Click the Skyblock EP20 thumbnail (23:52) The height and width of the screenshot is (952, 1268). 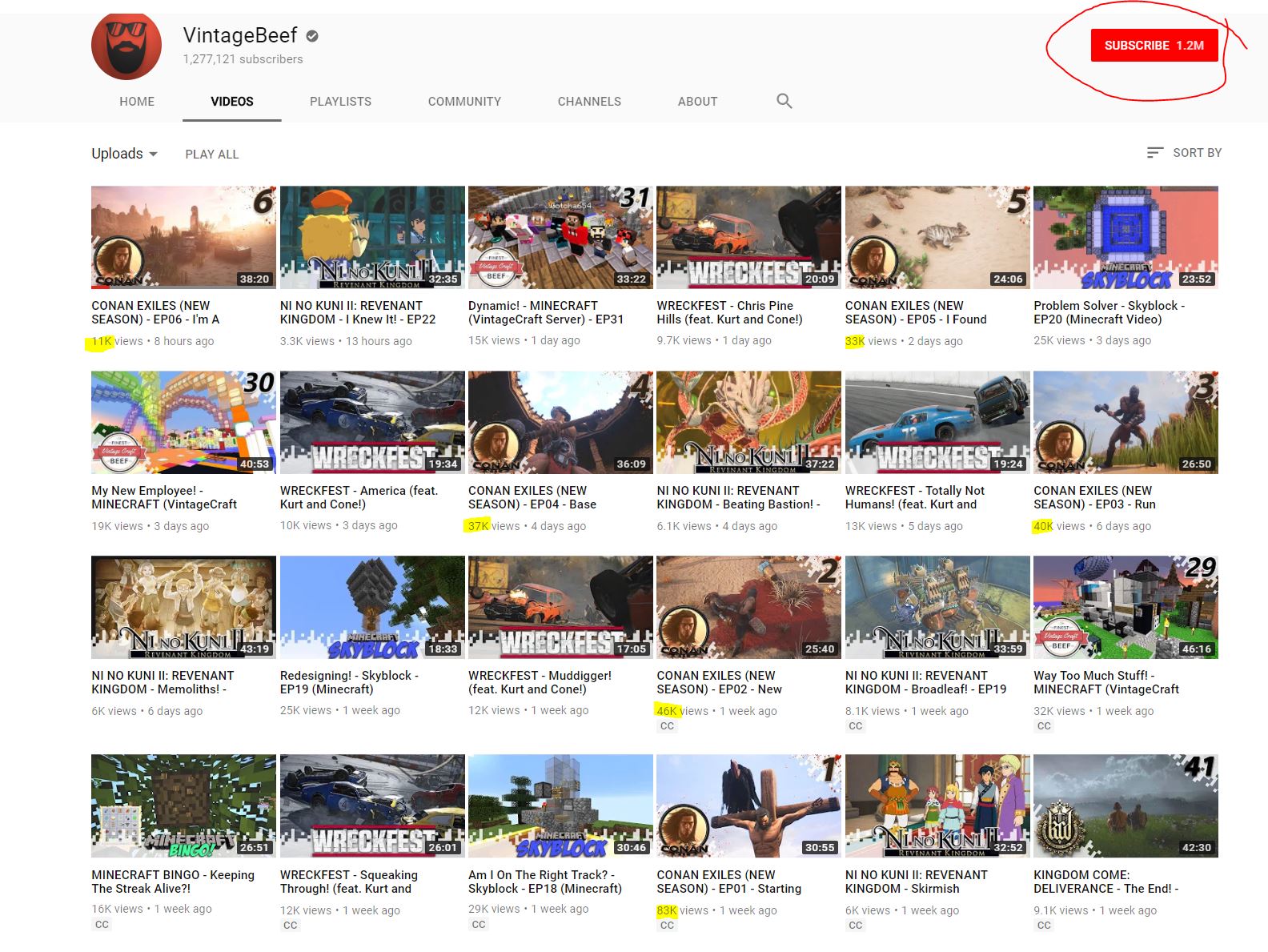click(1126, 238)
